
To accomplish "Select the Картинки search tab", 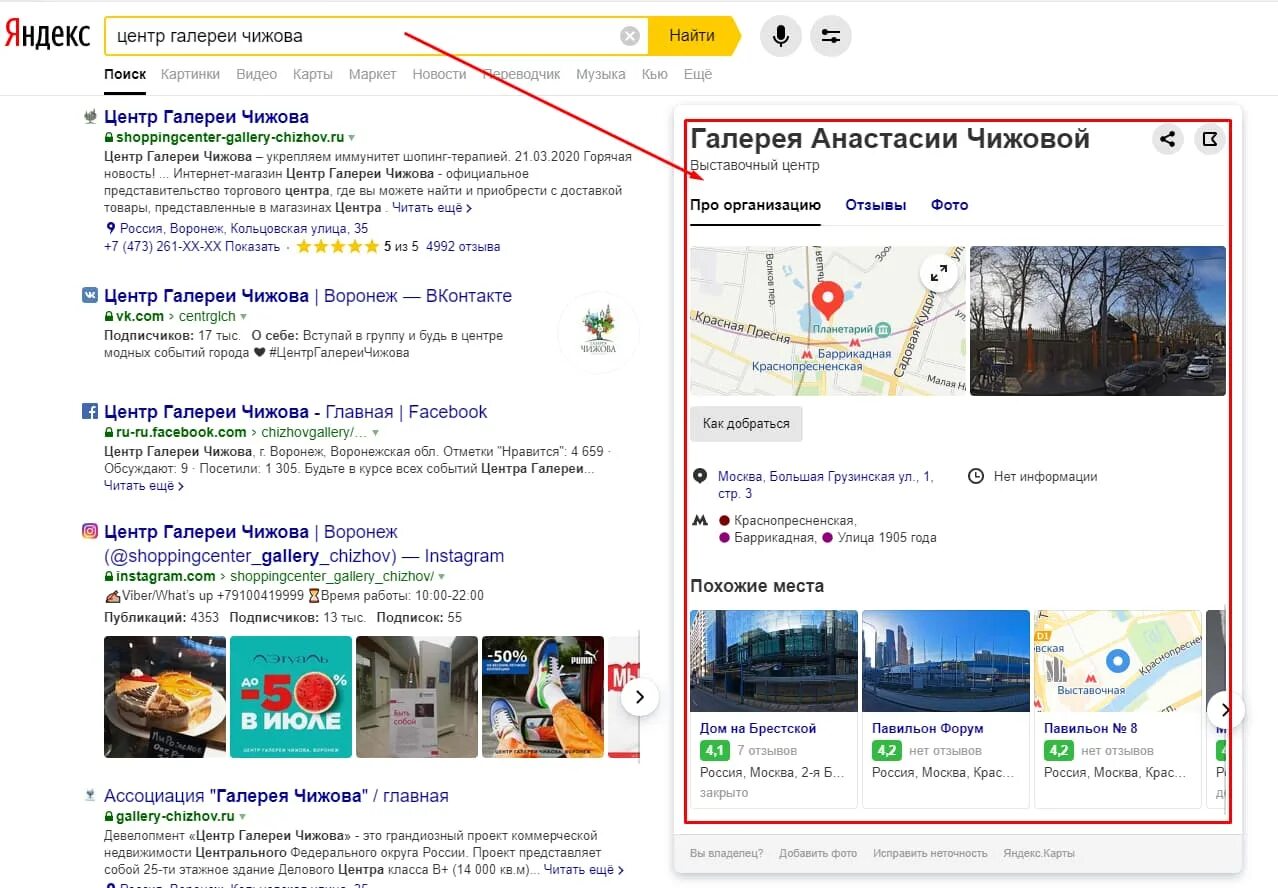I will (x=190, y=74).
